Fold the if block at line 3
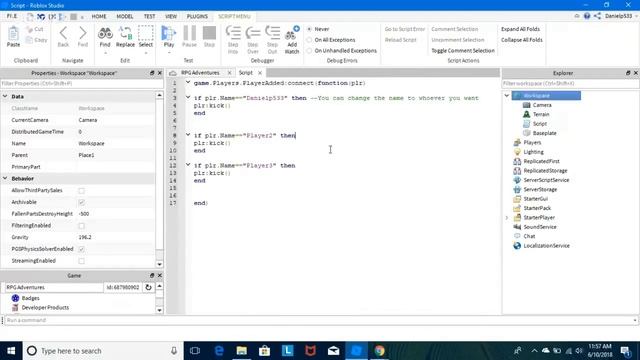Screen dimensions: 640x360 coord(188,98)
